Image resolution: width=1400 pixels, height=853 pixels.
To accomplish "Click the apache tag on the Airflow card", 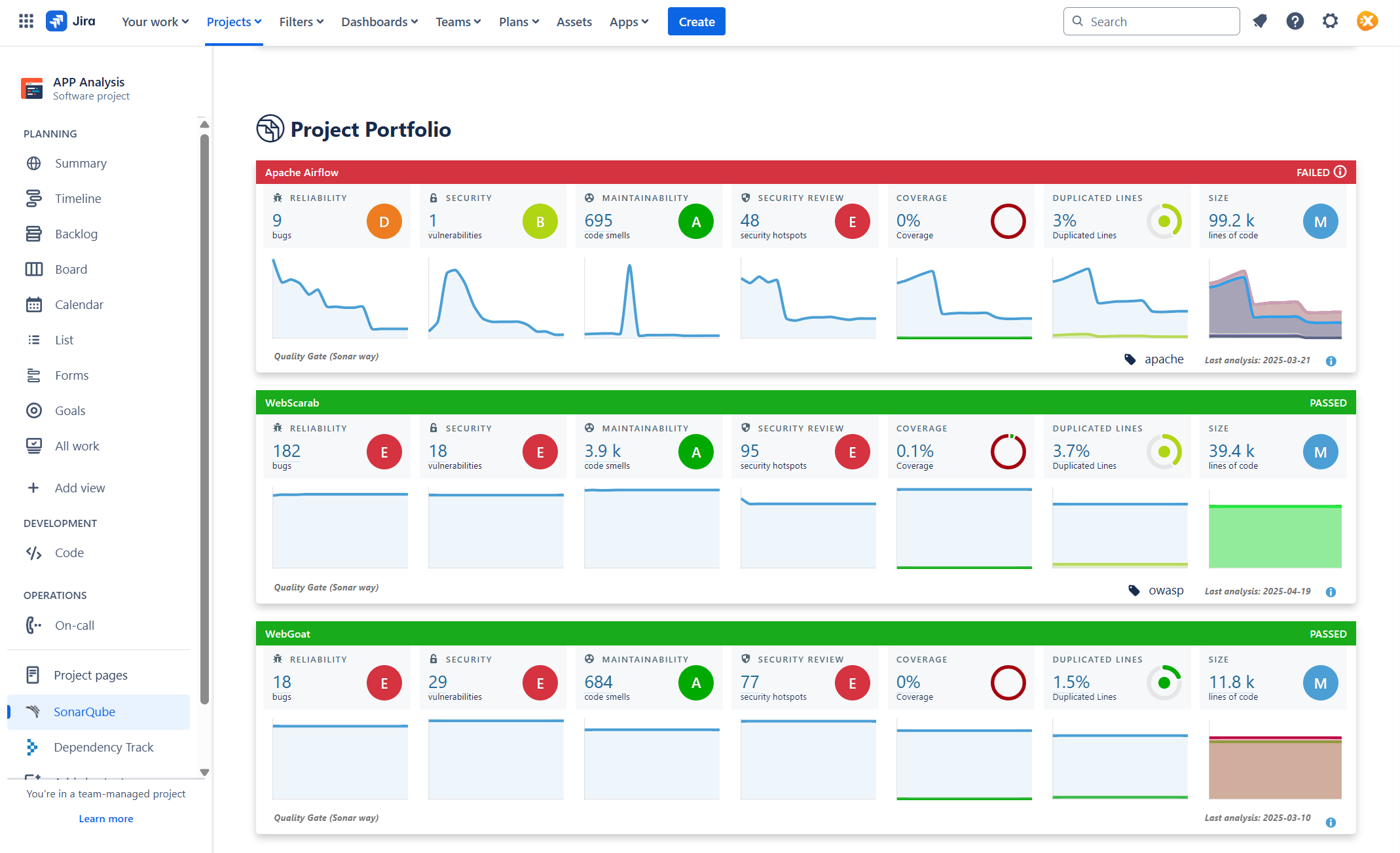I will (x=1164, y=359).
